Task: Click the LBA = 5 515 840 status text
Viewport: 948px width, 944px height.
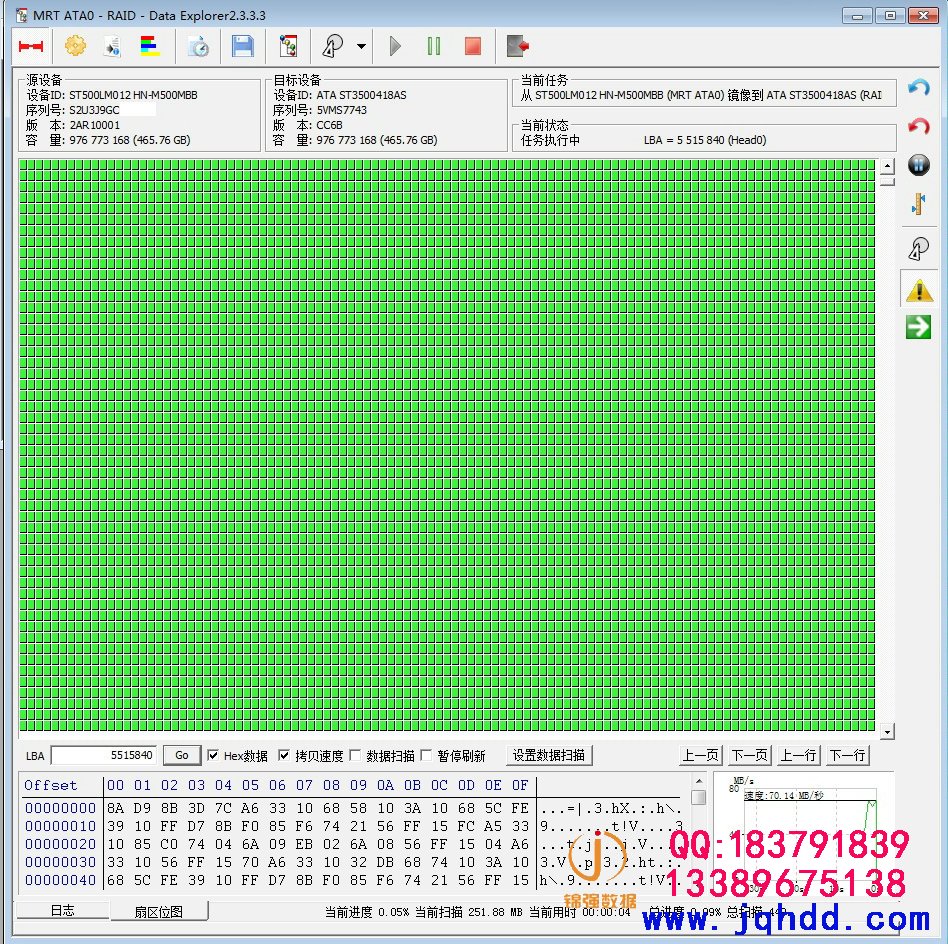Action: pos(705,140)
